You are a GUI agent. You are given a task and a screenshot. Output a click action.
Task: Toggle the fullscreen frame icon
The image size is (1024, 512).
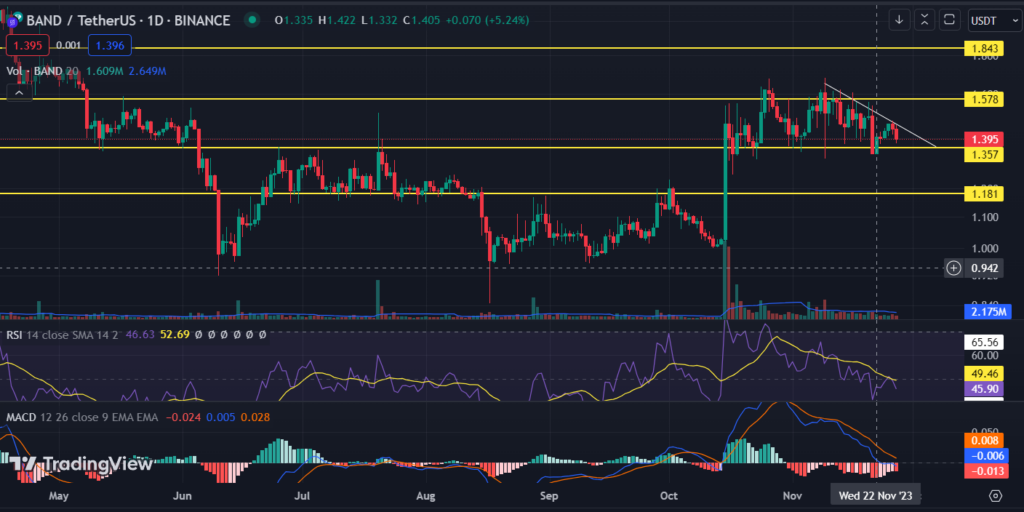950,20
